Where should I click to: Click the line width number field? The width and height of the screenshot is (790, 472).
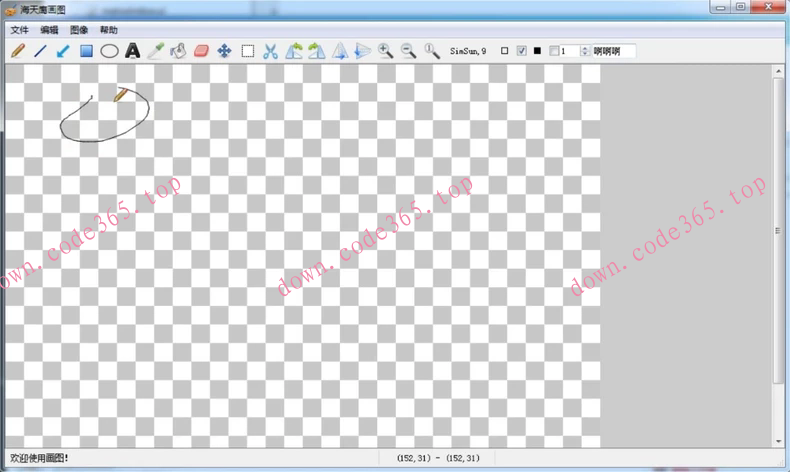[x=570, y=51]
